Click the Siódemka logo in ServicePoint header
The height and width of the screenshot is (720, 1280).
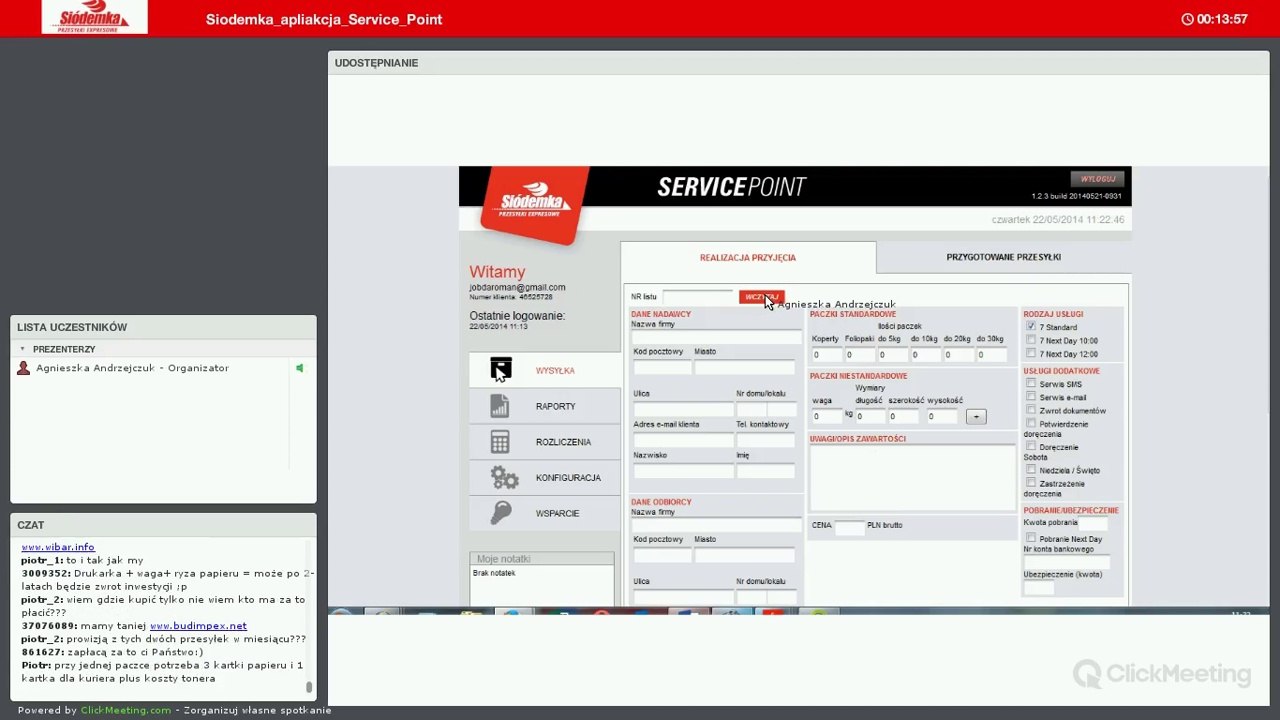535,206
